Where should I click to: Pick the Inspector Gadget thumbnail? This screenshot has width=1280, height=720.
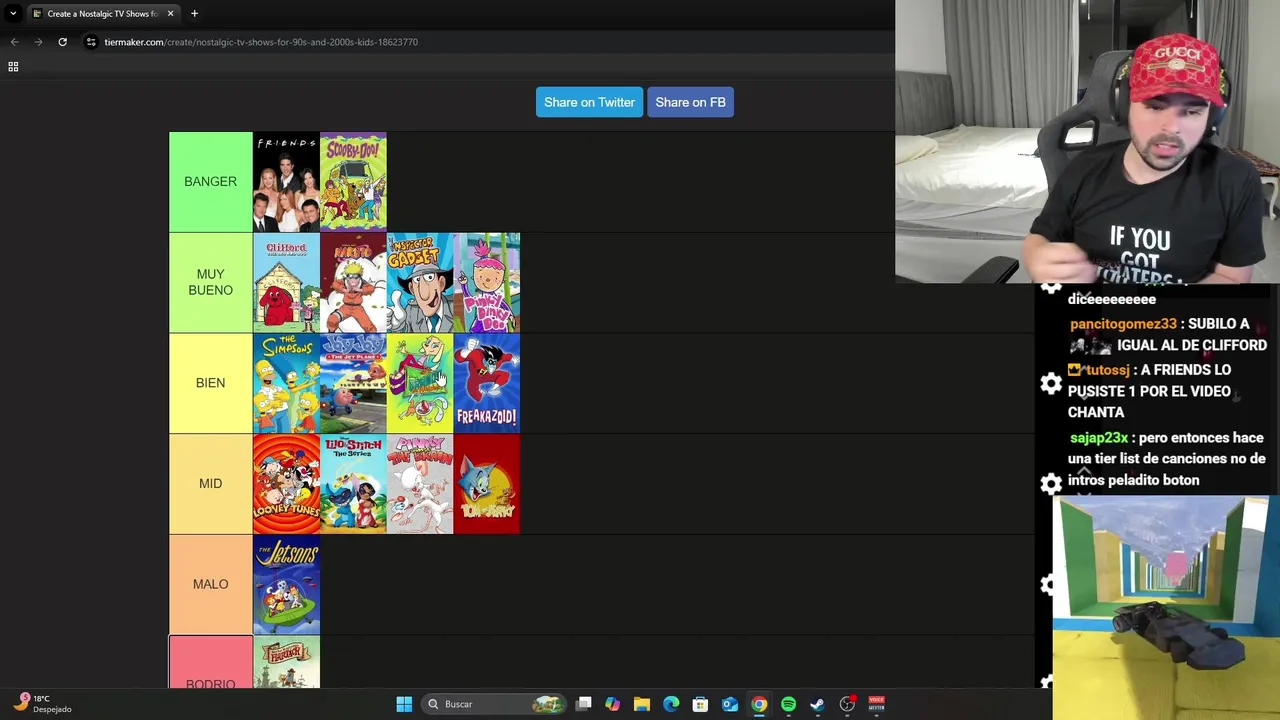click(x=420, y=283)
